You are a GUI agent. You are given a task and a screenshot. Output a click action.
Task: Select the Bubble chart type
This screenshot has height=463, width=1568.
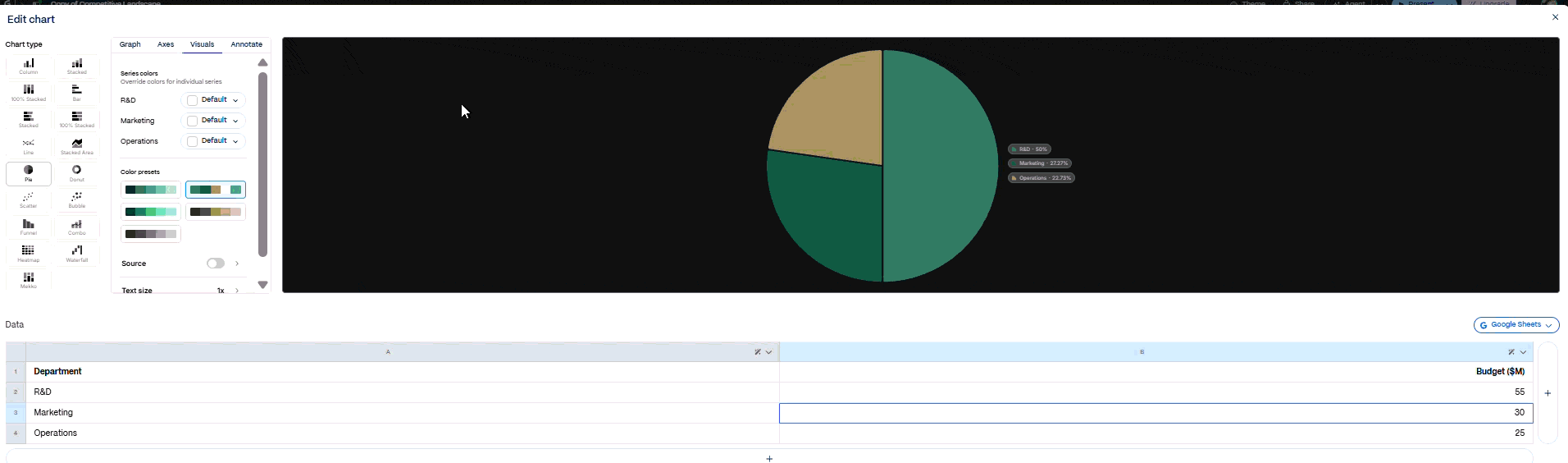tap(77, 200)
